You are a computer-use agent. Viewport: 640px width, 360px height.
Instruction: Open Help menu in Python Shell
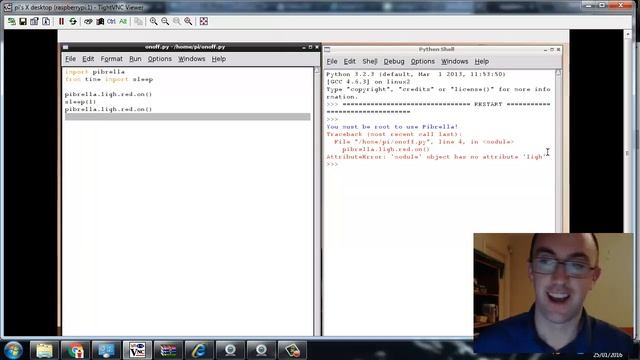[x=482, y=61]
